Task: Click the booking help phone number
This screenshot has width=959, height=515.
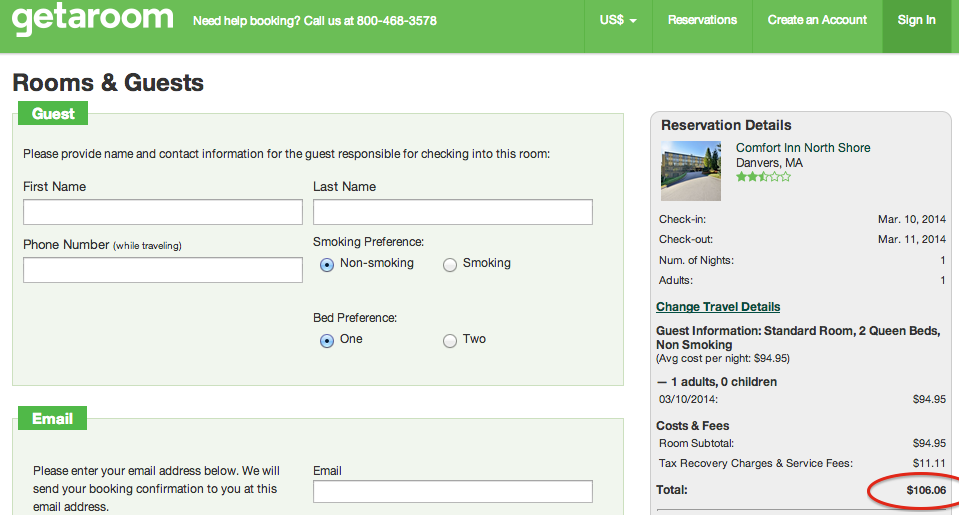Action: (397, 21)
